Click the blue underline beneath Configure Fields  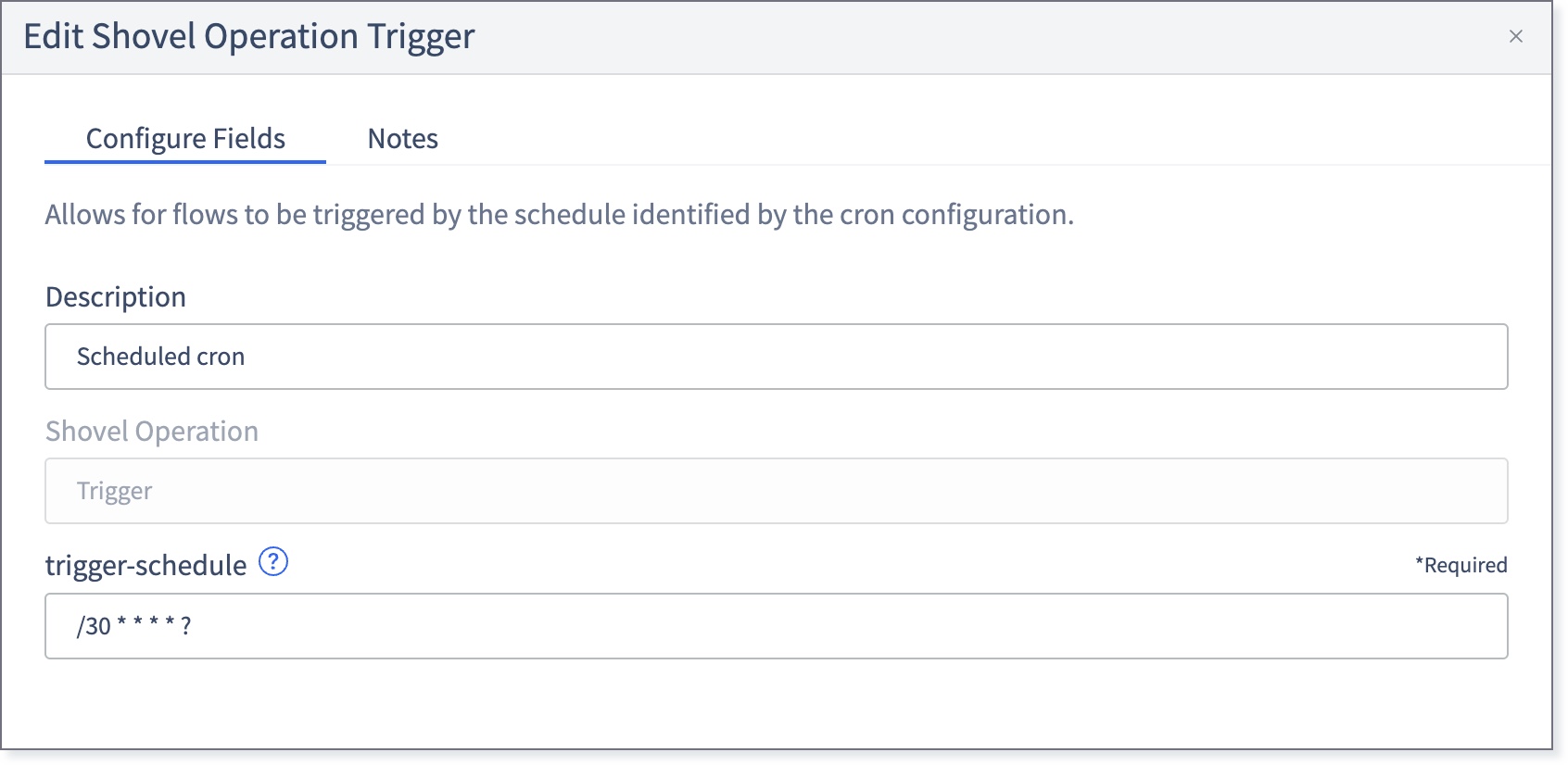[x=185, y=162]
